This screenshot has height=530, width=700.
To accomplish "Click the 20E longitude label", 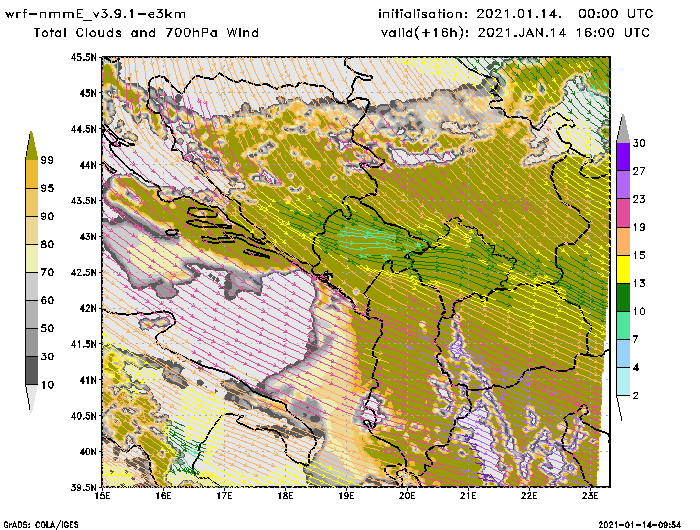I will [x=407, y=496].
